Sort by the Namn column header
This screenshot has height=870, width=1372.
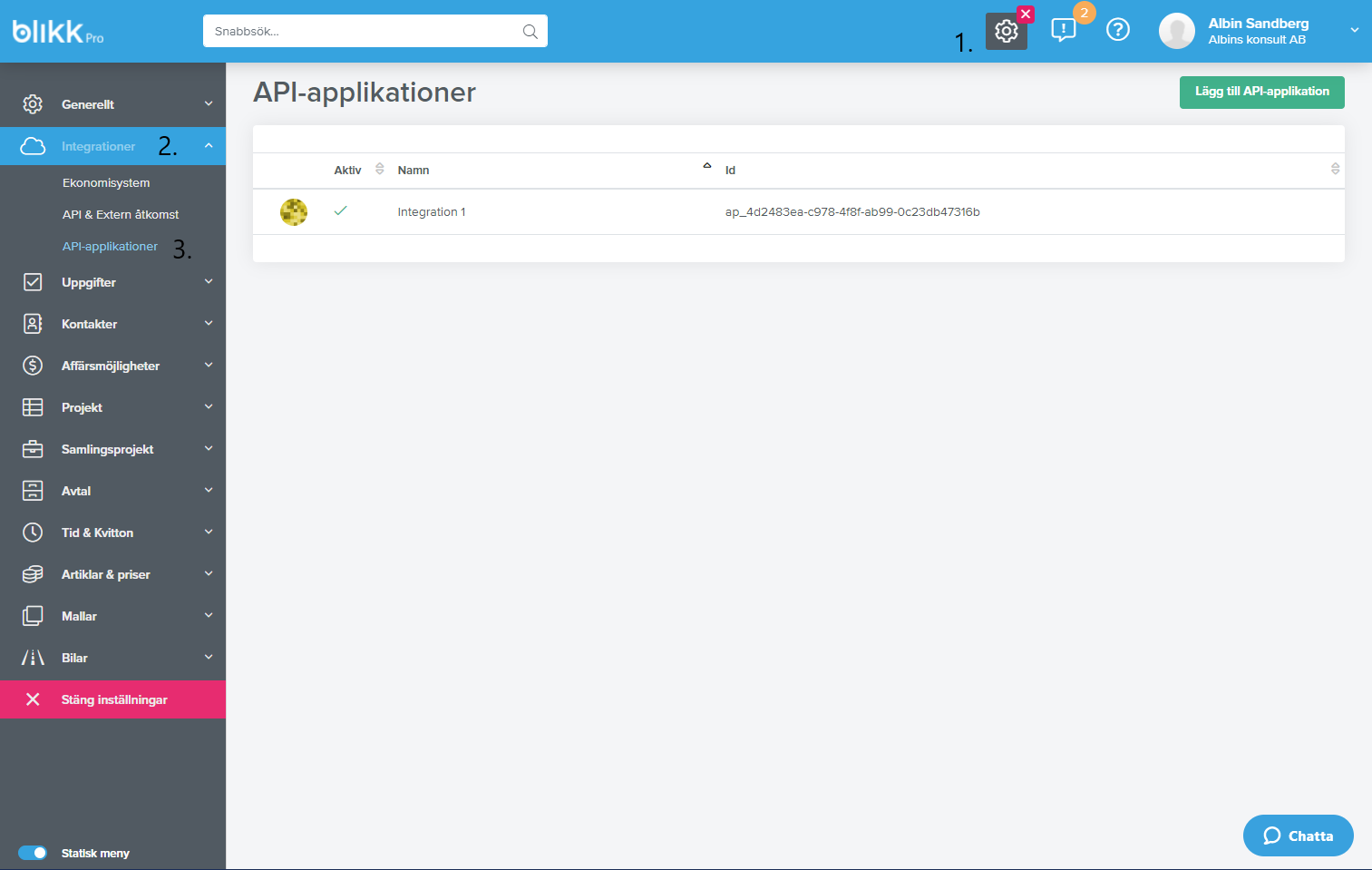[x=414, y=170]
